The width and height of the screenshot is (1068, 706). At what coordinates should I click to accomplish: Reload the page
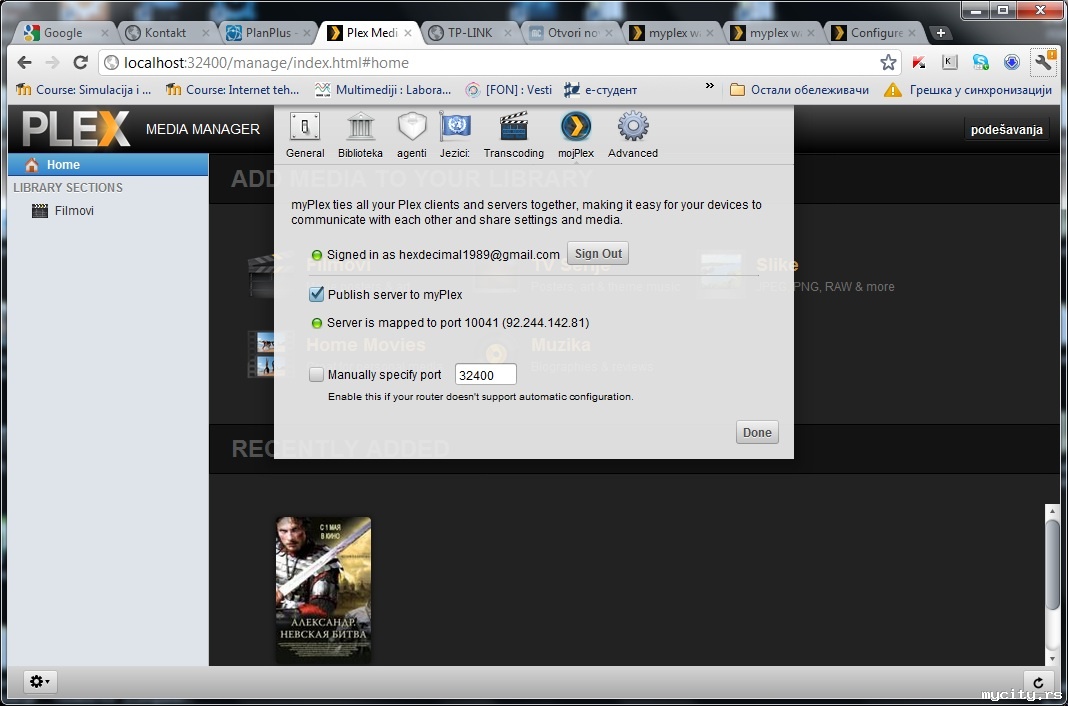[80, 63]
